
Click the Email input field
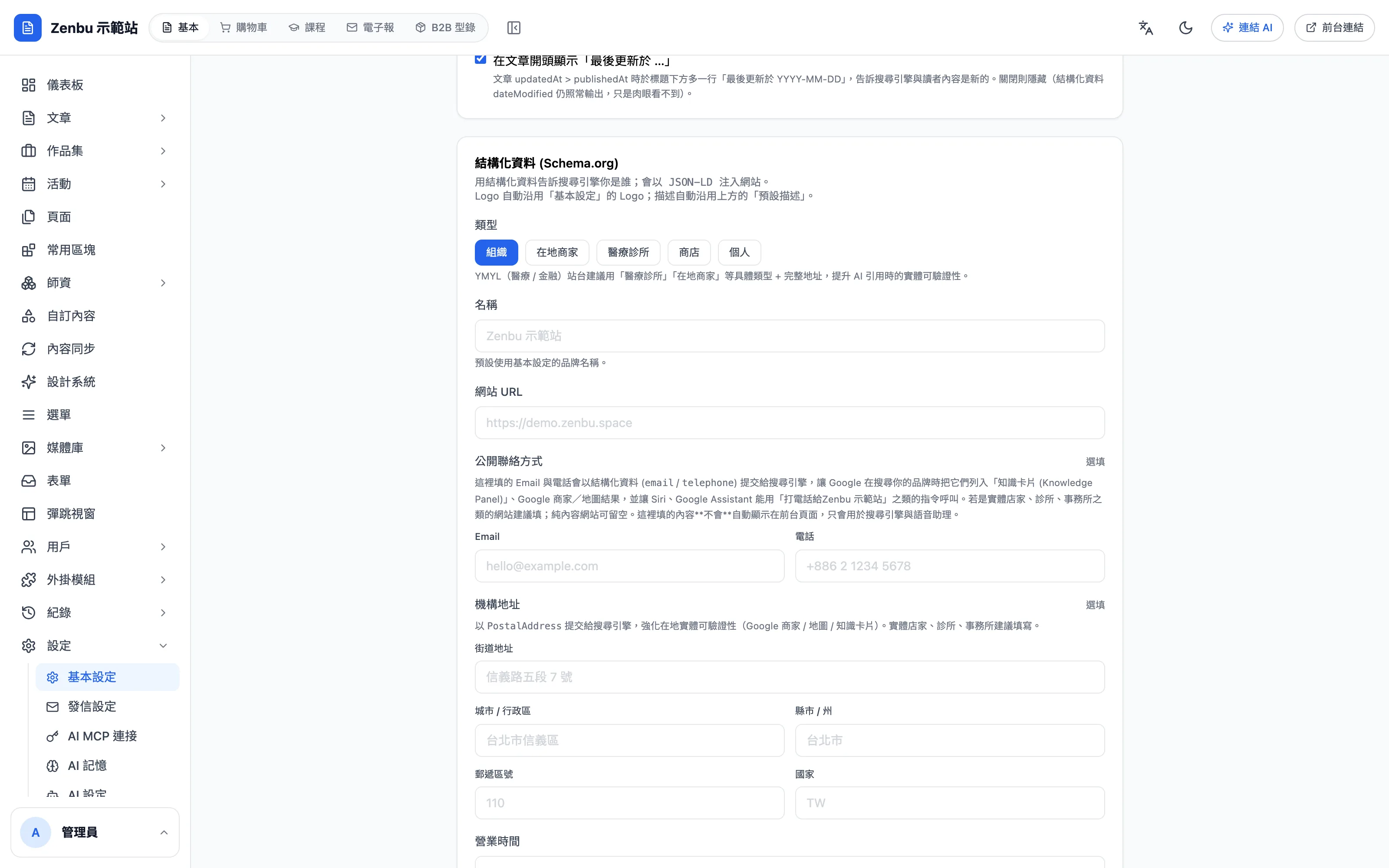pos(629,566)
